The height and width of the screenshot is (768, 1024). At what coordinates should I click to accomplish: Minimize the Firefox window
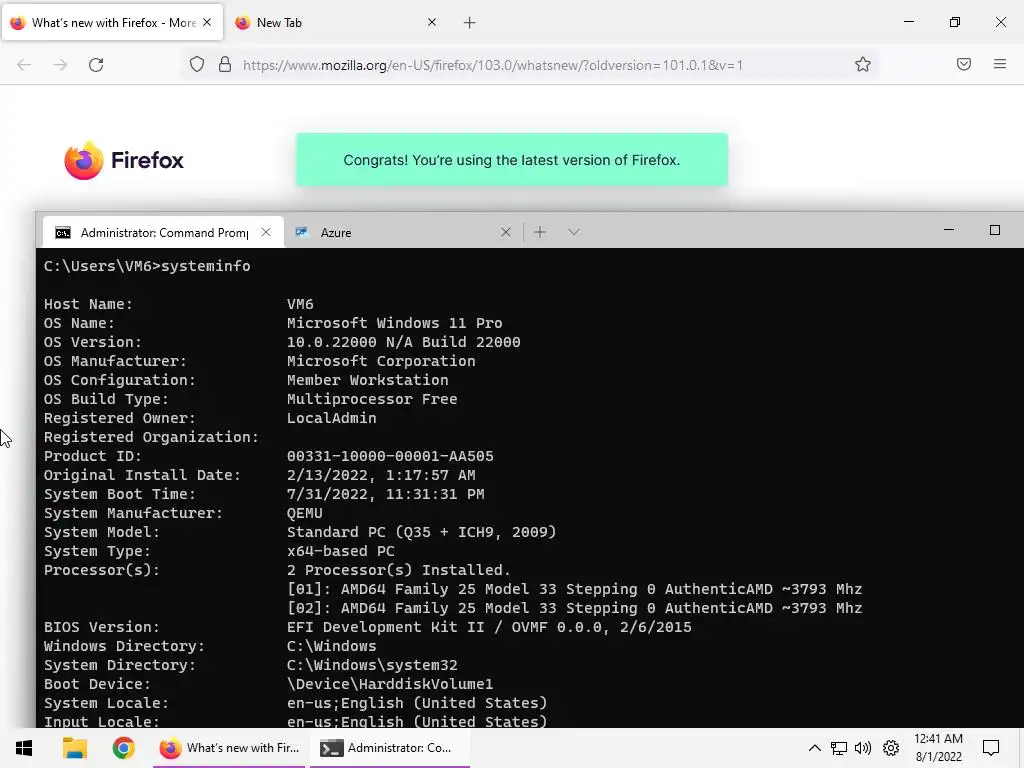tap(908, 22)
